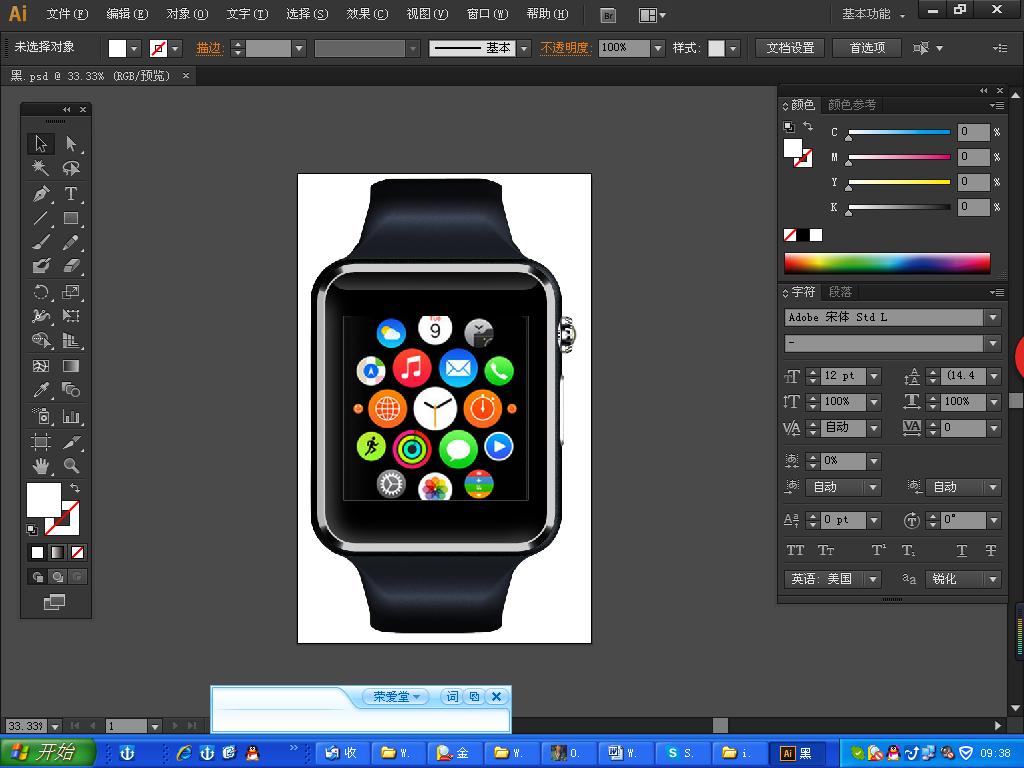
Task: Switch to Gradient mode in toolbox
Action: (x=57, y=552)
